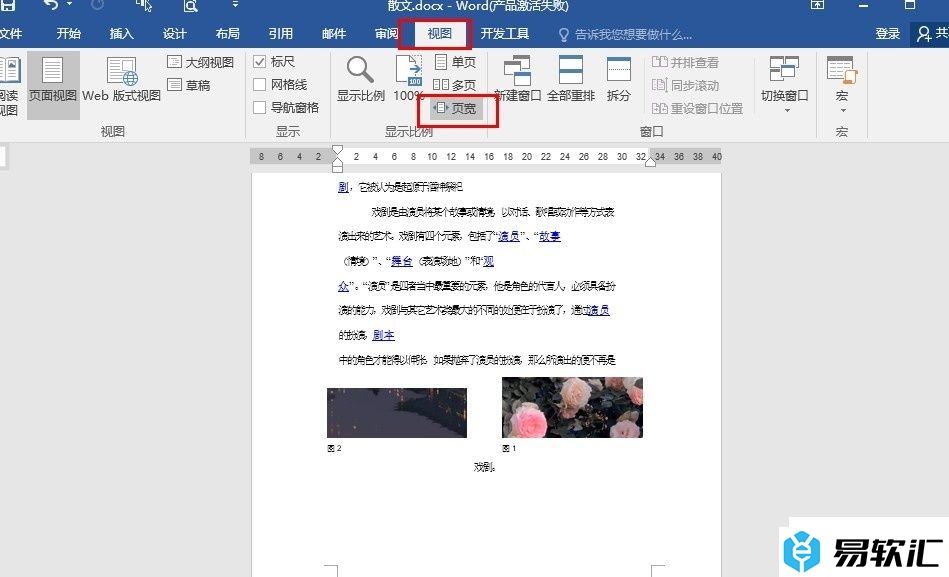Select the dark night scene image 图 2
The height and width of the screenshot is (577, 949).
pyautogui.click(x=397, y=413)
